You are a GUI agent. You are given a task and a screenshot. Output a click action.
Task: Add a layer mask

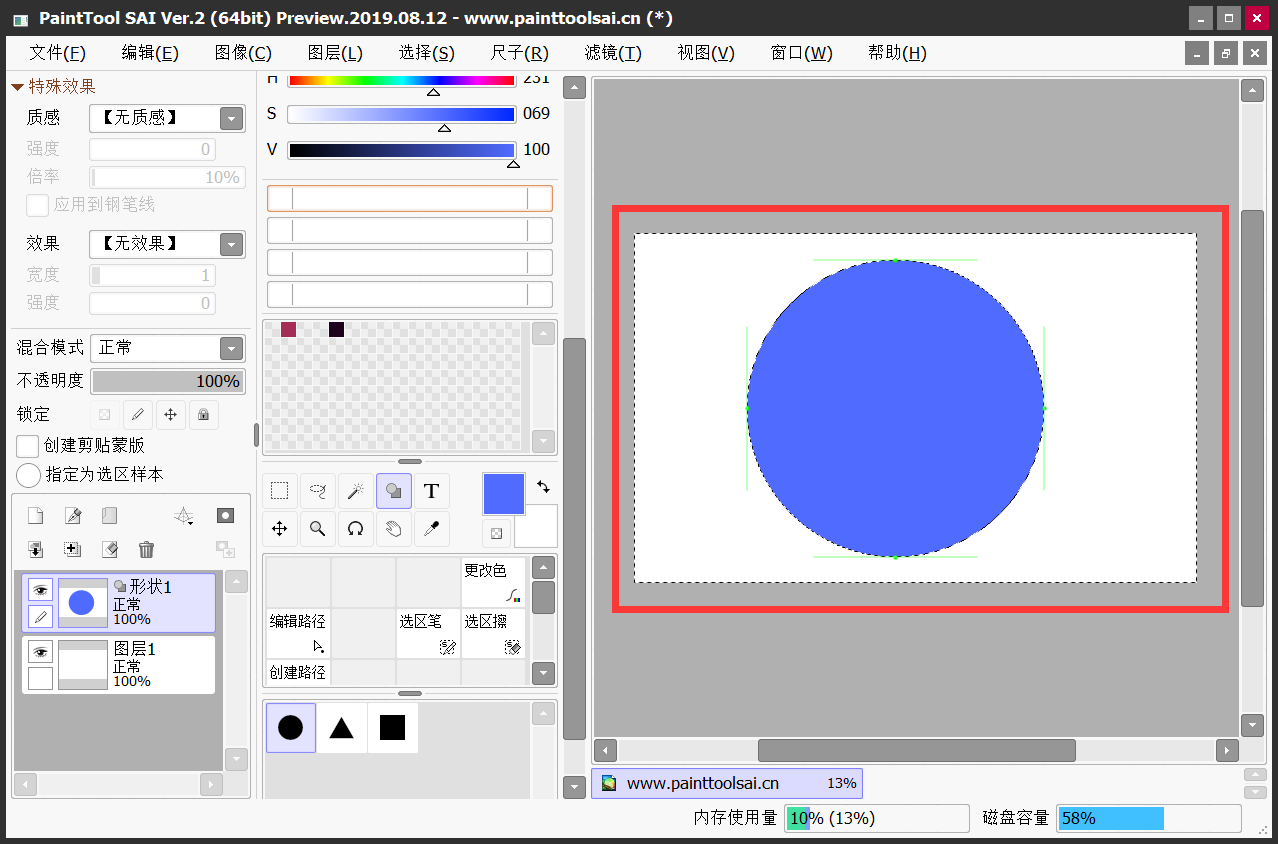pyautogui.click(x=226, y=516)
